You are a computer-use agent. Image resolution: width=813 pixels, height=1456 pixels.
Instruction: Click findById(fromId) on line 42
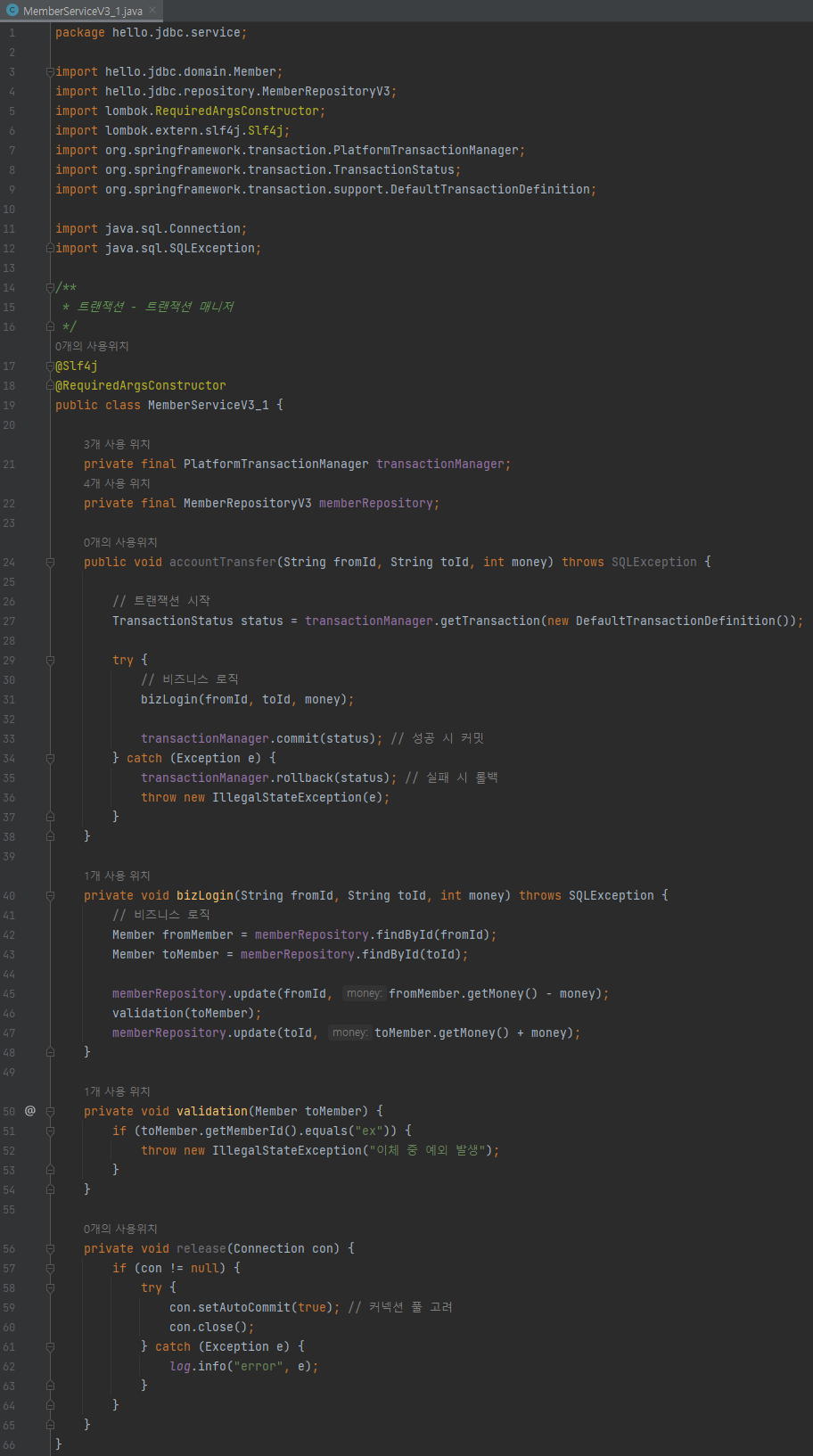[433, 934]
